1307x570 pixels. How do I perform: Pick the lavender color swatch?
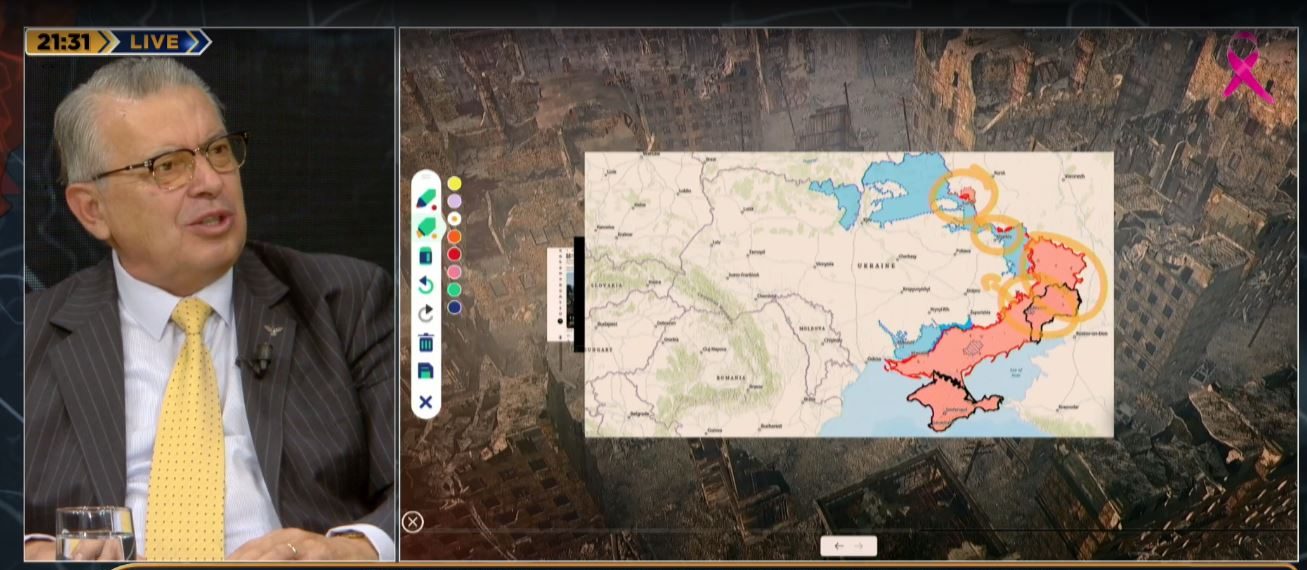(454, 201)
